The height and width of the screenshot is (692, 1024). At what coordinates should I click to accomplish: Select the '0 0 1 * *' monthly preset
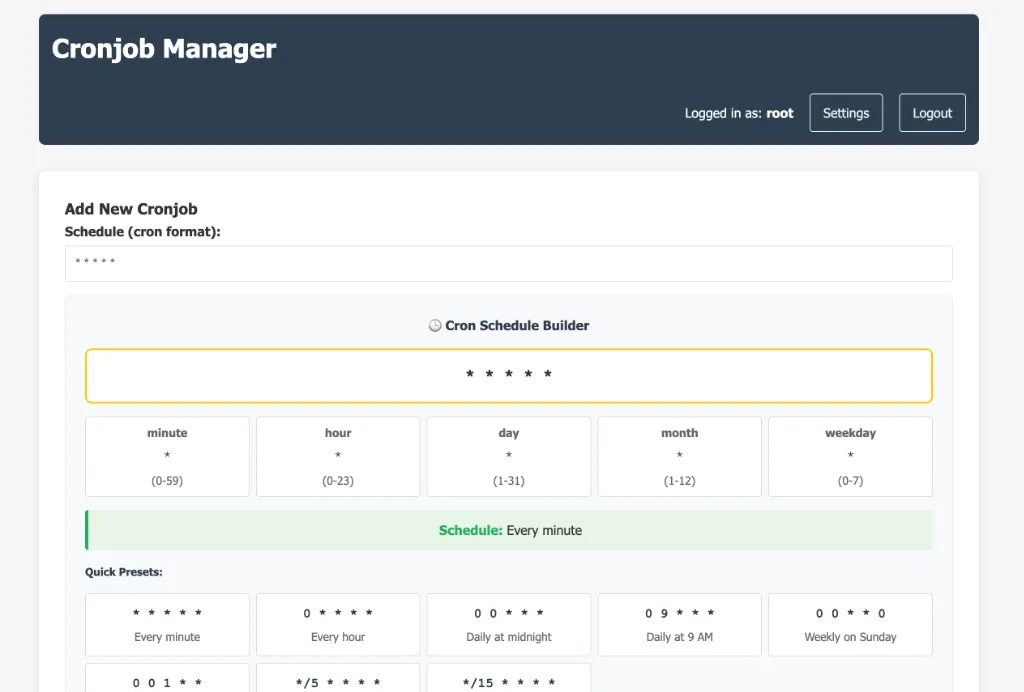pos(166,682)
